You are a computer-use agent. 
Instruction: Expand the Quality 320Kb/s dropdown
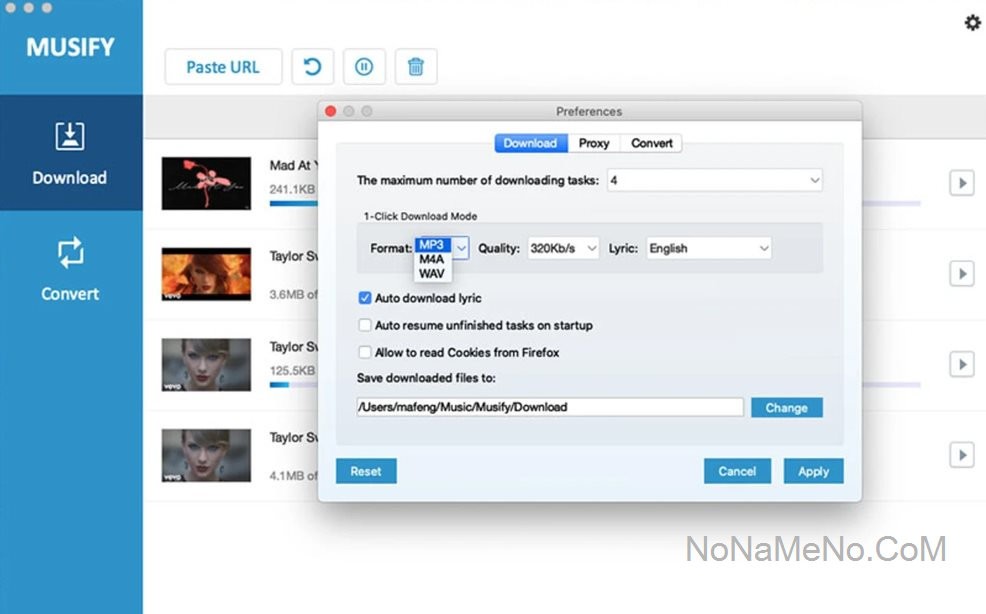(x=563, y=248)
